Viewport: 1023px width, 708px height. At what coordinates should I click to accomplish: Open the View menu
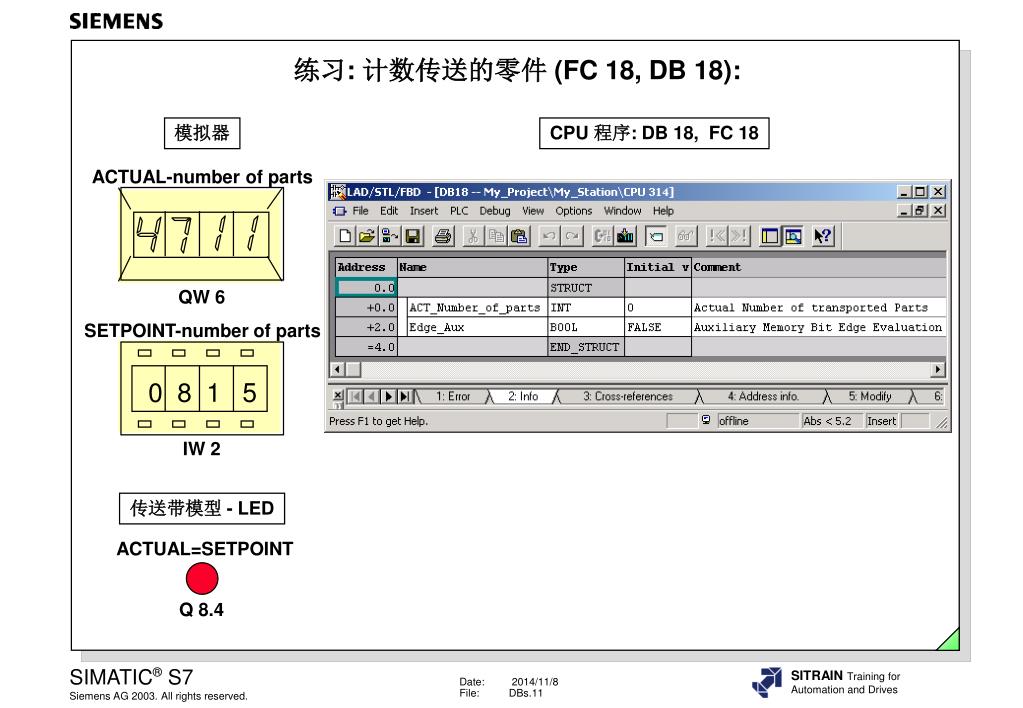coord(532,211)
